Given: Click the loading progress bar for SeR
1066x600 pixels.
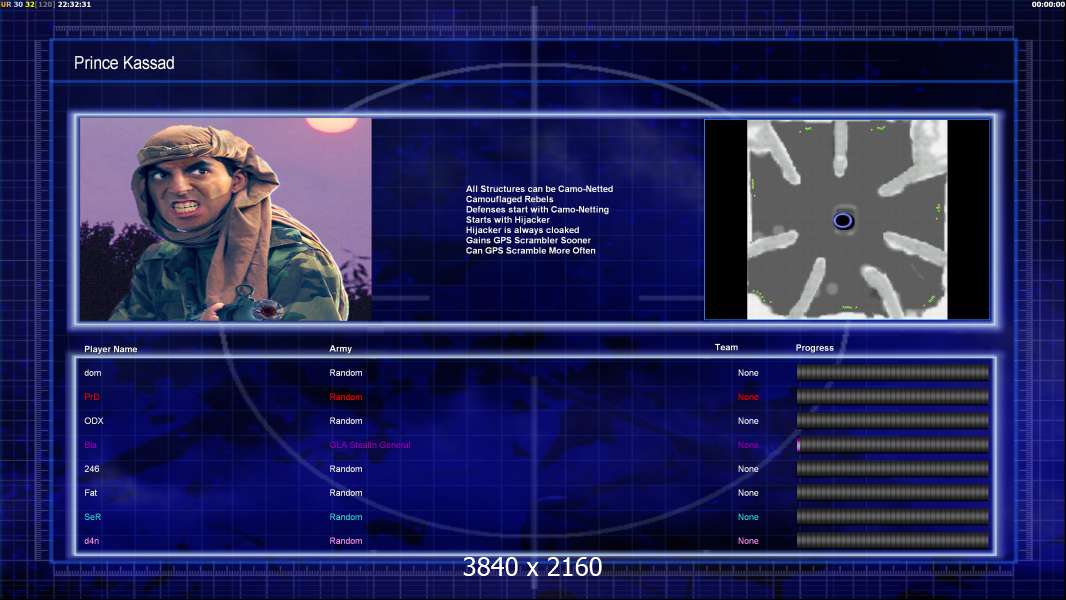Looking at the screenshot, I should [x=893, y=516].
